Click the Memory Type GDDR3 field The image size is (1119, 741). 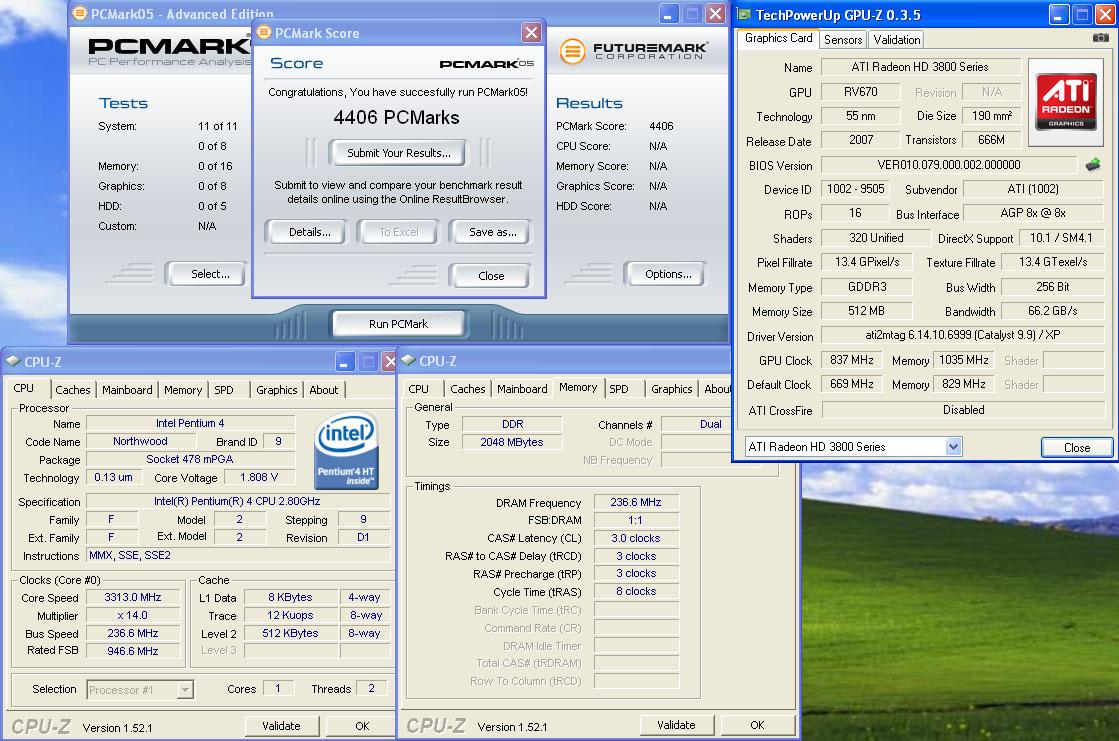coord(866,287)
